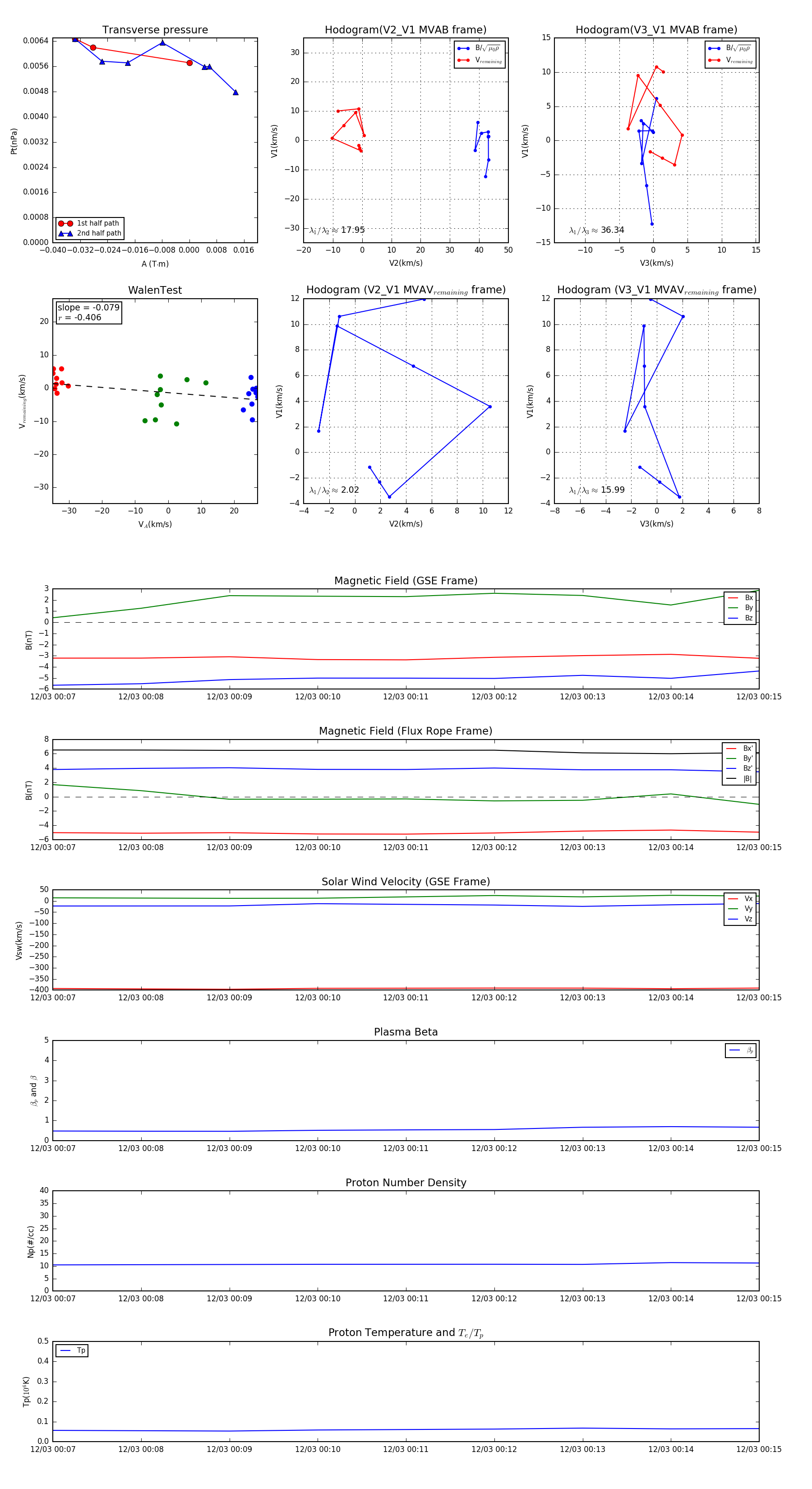Click the eigenvalue ratio text '36.34'

[612, 230]
